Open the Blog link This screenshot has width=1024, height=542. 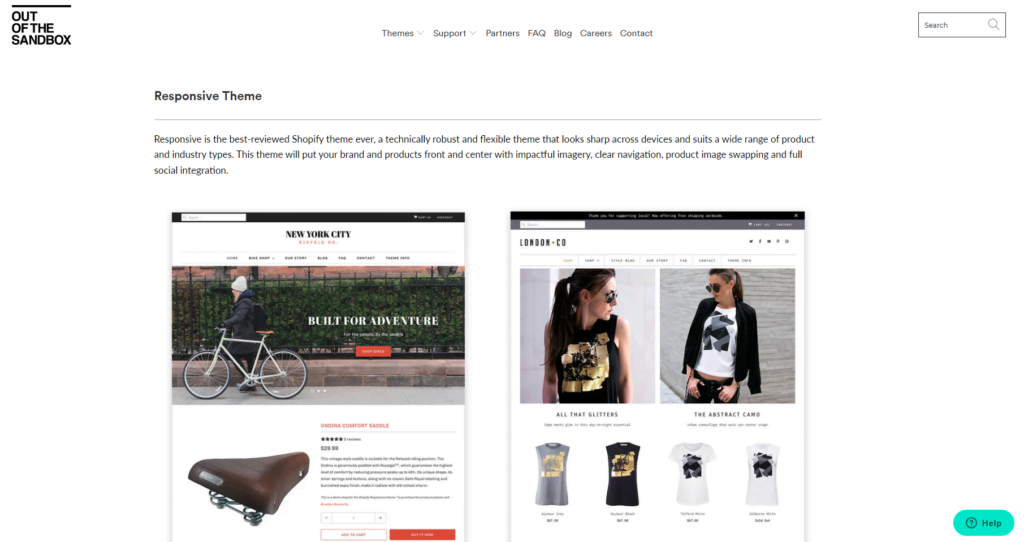coord(562,33)
